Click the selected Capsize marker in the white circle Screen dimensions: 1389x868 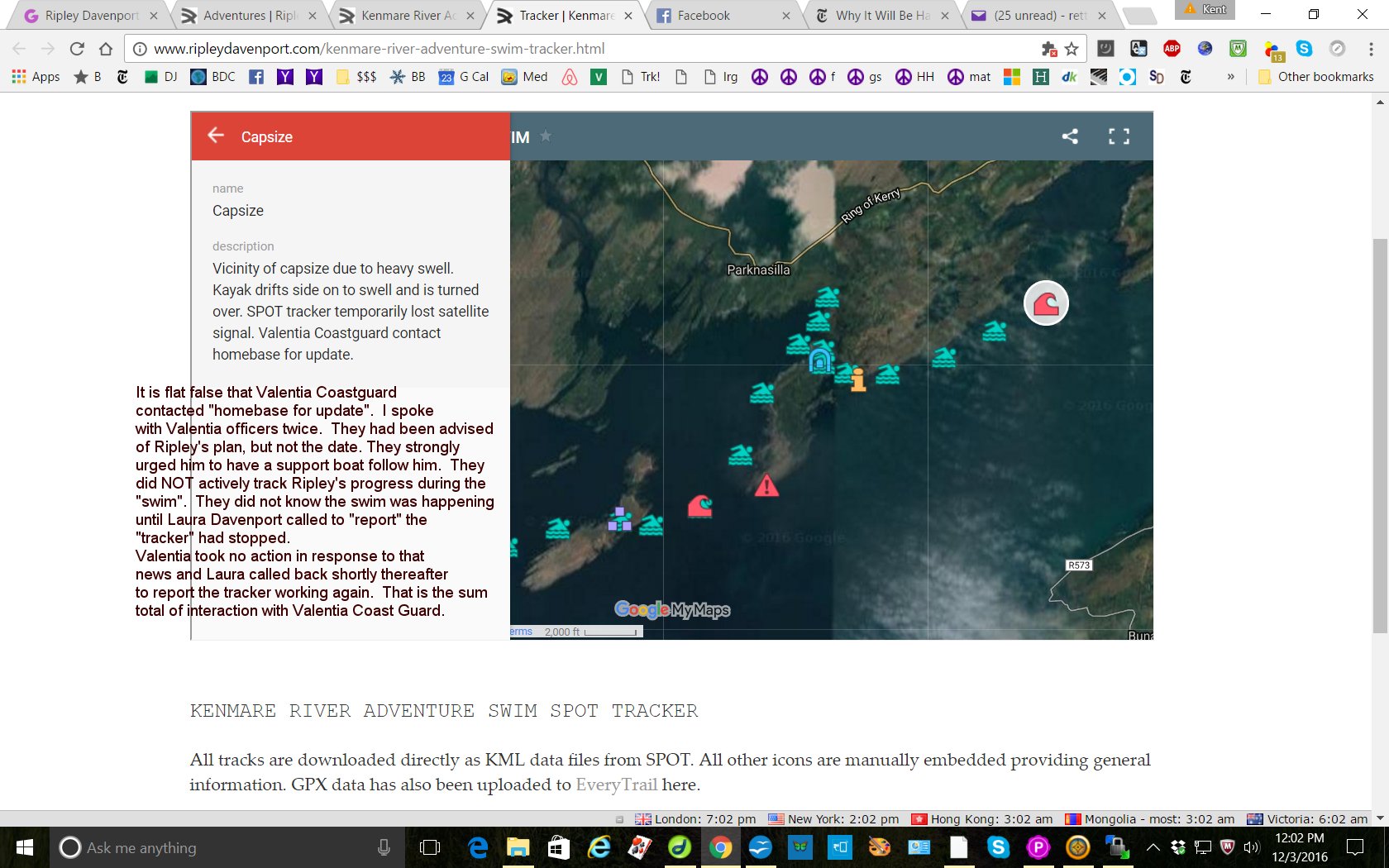click(1046, 303)
